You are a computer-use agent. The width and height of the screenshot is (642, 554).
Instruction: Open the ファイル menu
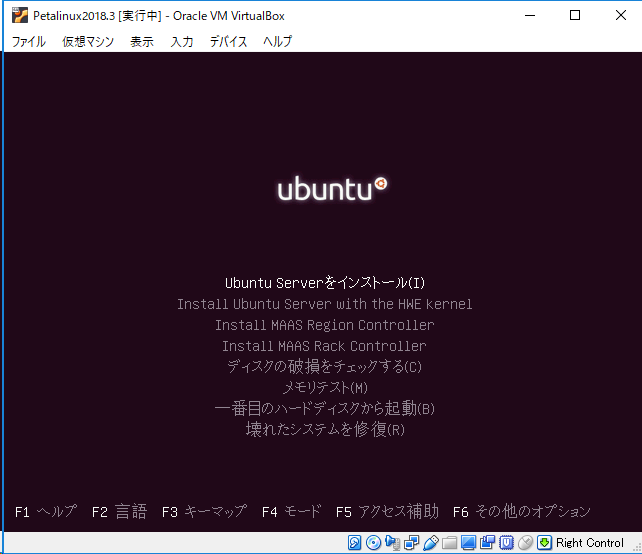click(x=28, y=42)
